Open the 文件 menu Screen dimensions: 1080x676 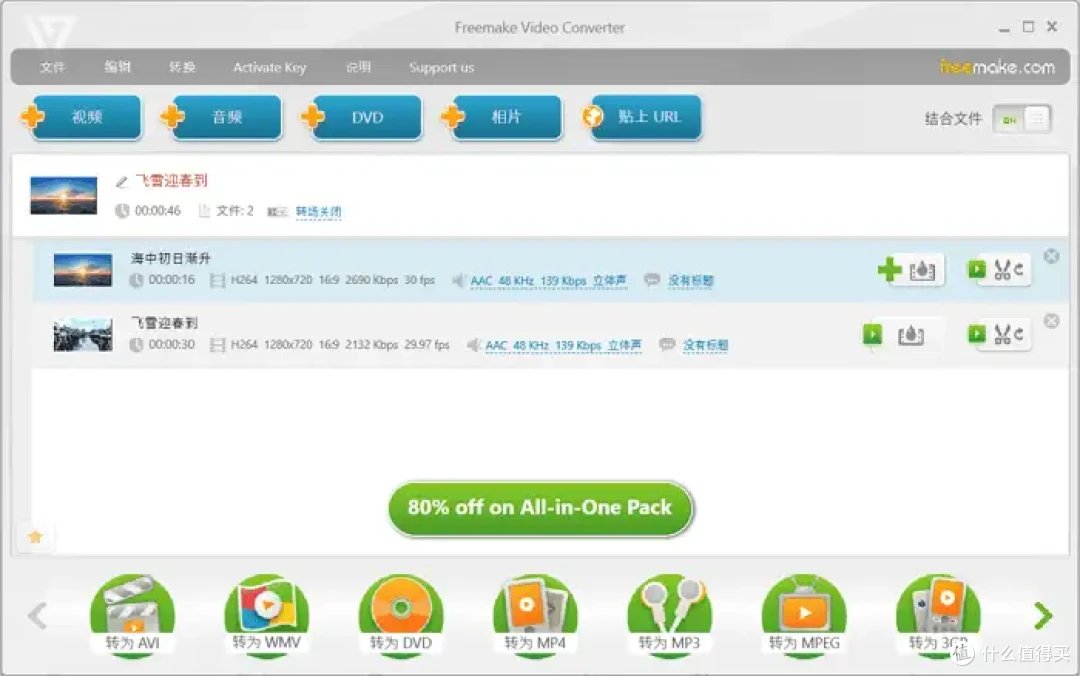coord(52,67)
